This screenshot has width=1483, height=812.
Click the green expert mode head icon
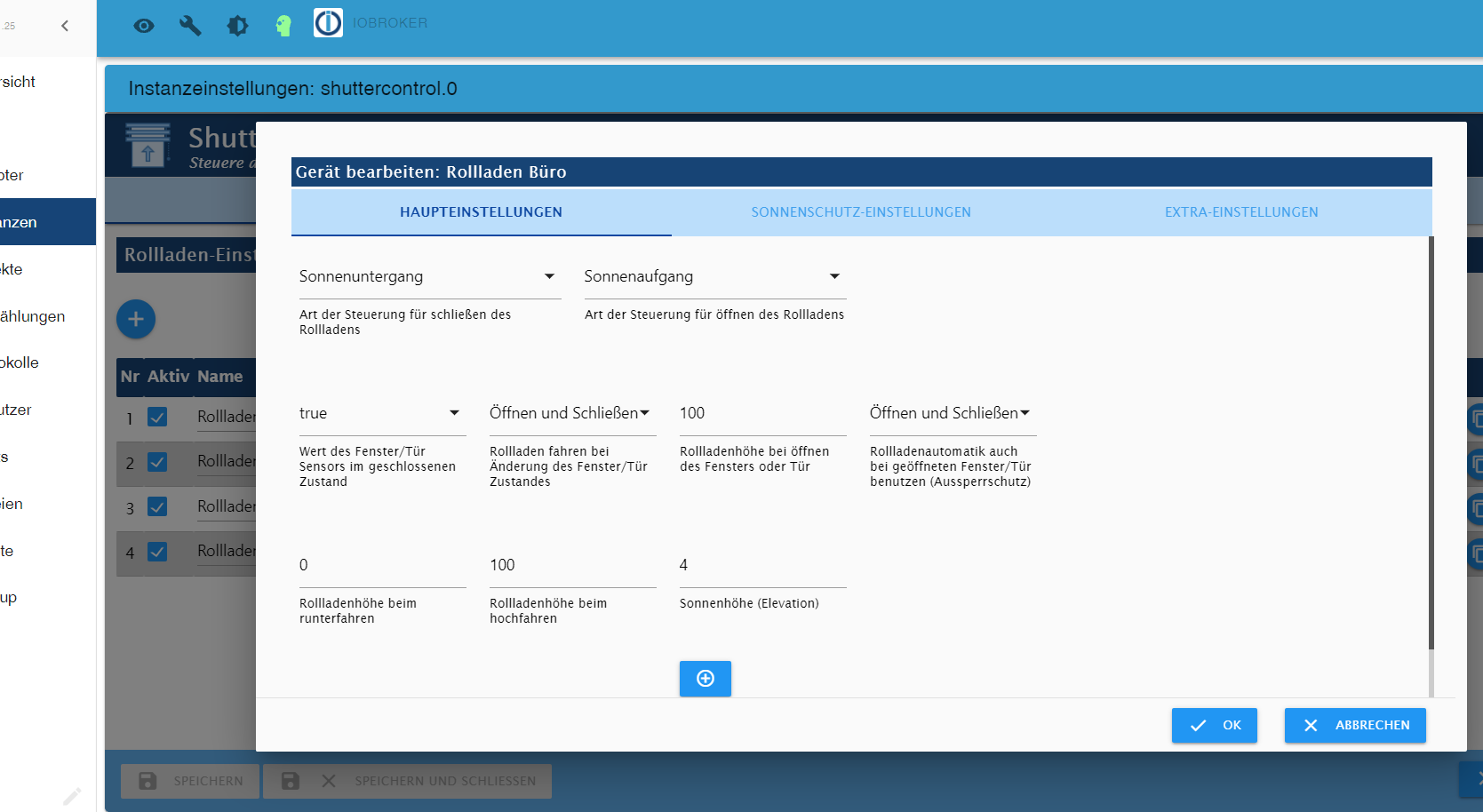(x=283, y=26)
